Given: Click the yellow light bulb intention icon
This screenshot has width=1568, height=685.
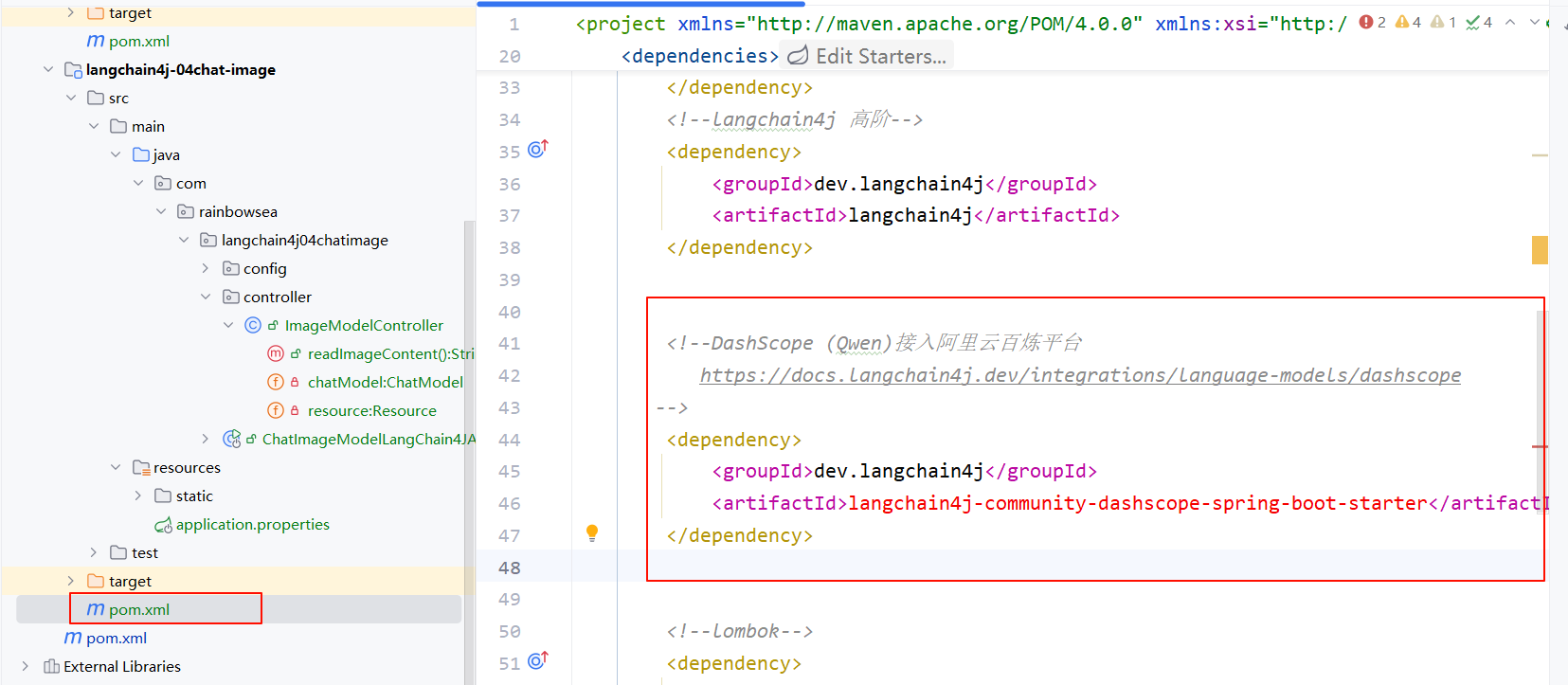Looking at the screenshot, I should pyautogui.click(x=592, y=533).
